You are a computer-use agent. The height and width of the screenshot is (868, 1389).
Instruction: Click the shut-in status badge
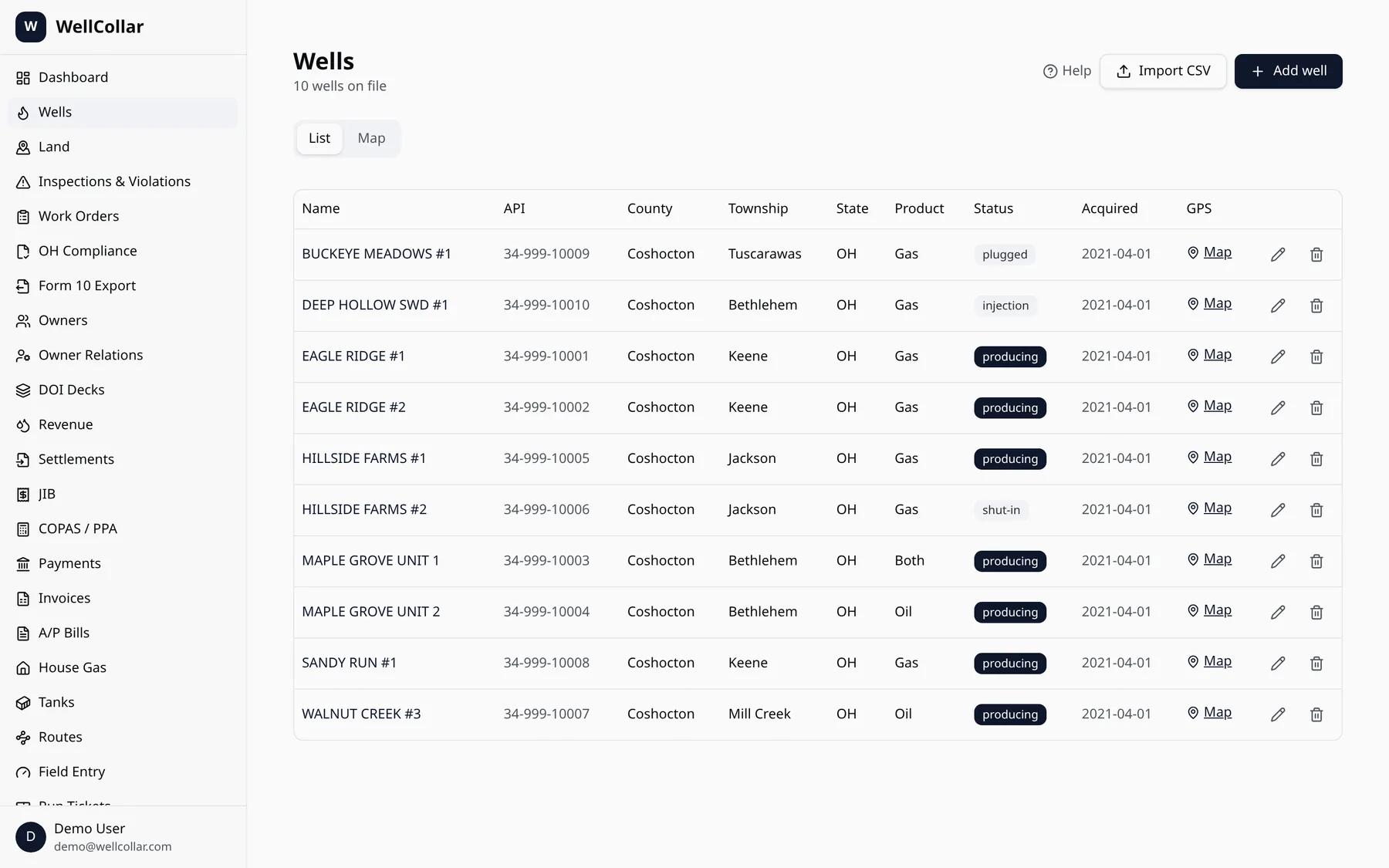coord(1001,510)
